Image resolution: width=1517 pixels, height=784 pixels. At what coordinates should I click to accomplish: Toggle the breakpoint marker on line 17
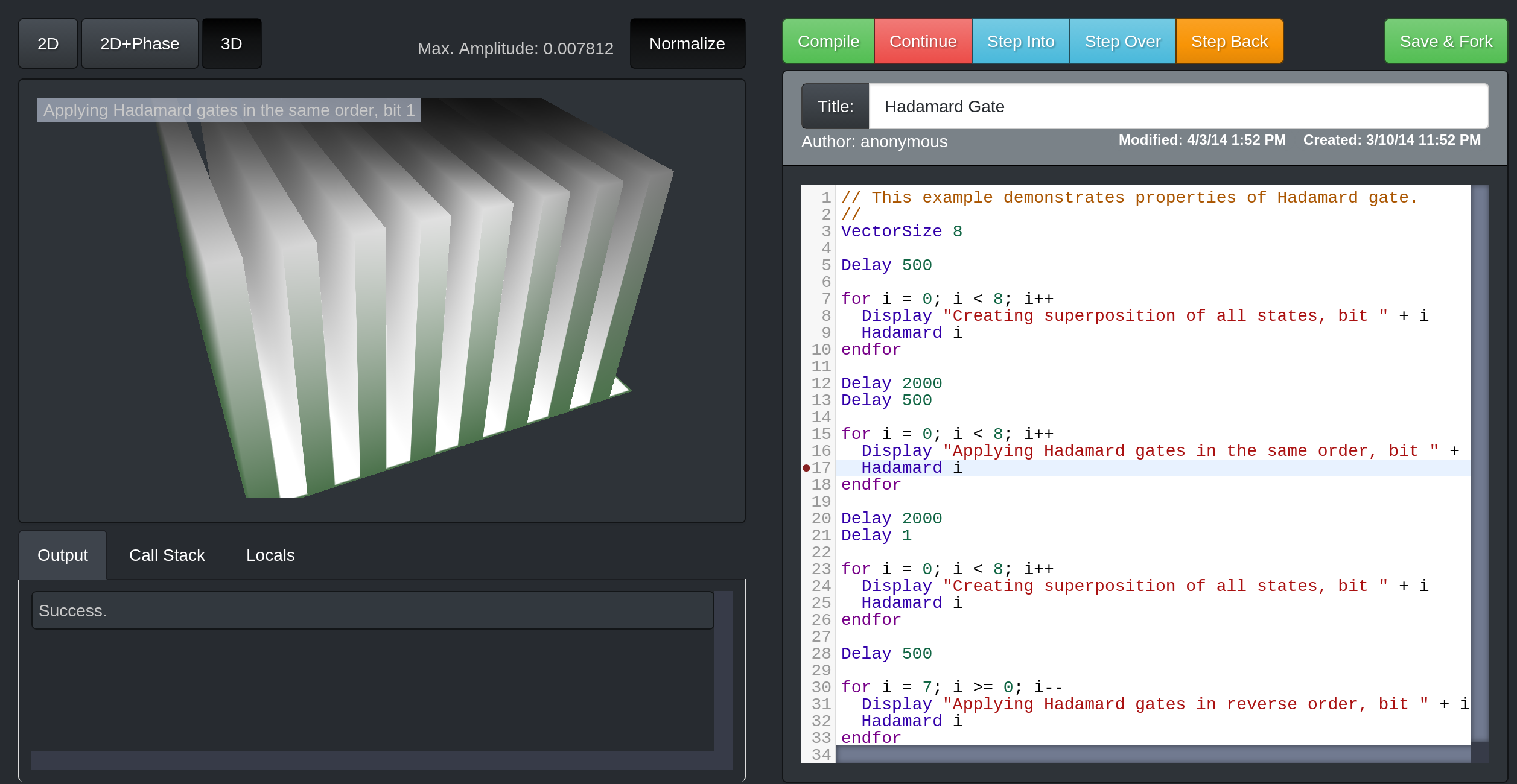[x=806, y=468]
